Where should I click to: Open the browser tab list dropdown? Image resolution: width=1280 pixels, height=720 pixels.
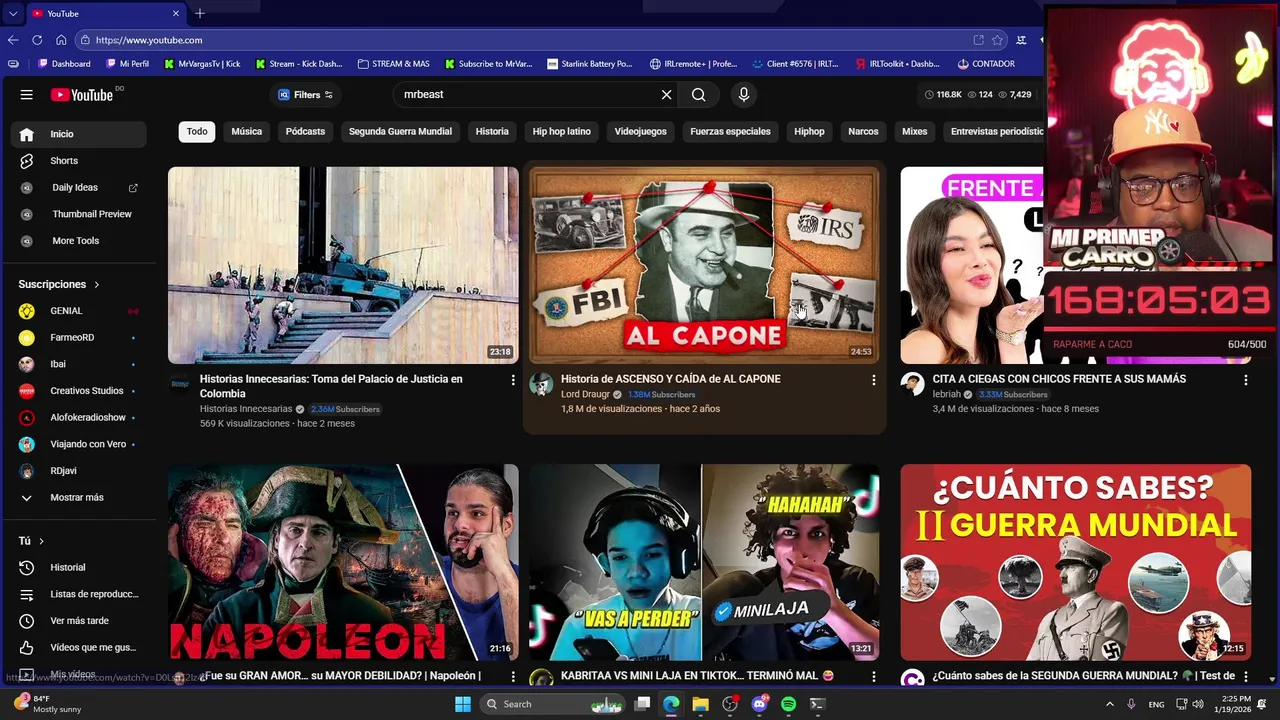12,13
